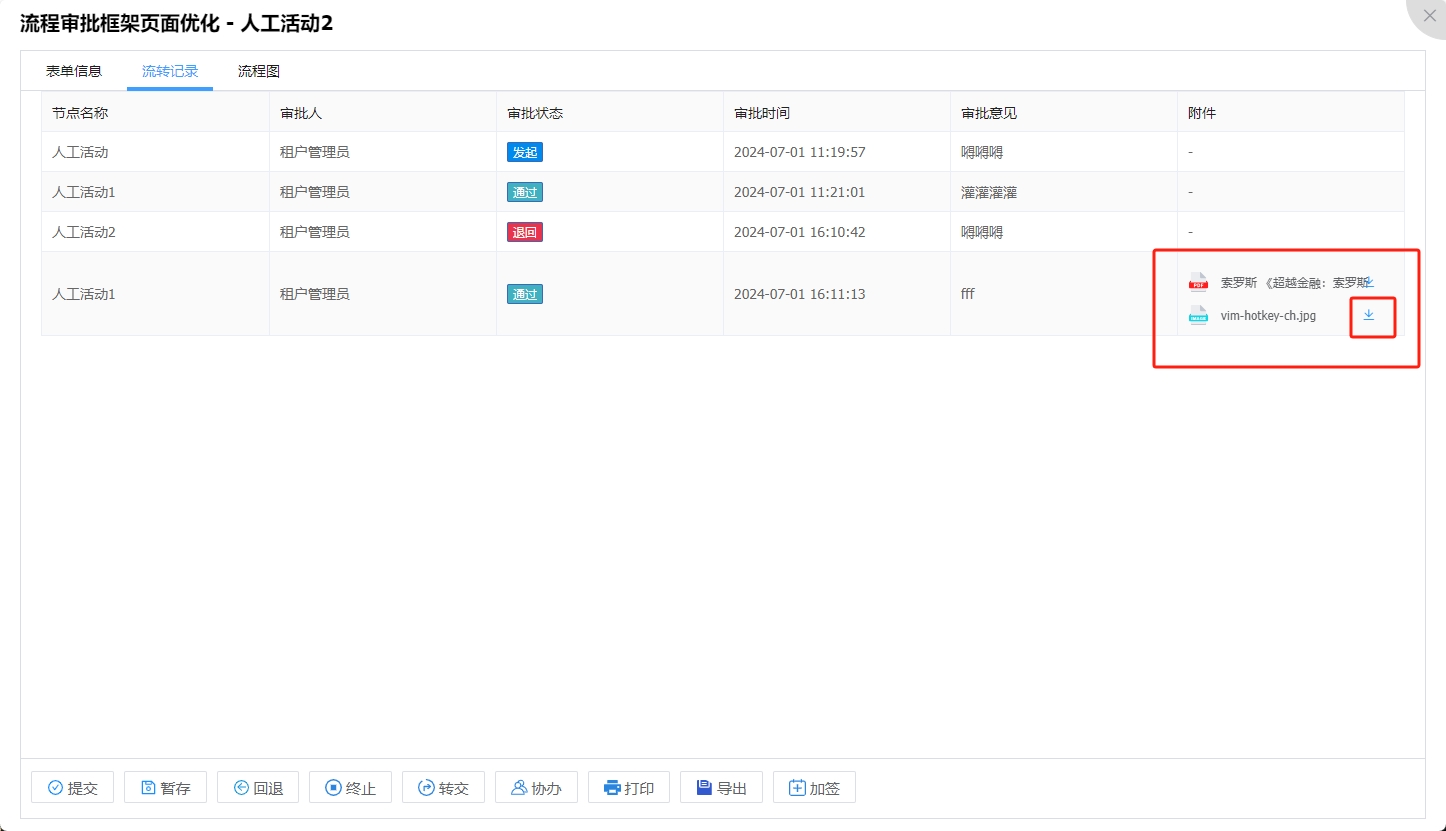Click the 回退 rollback button
Image resolution: width=1446 pixels, height=831 pixels.
(258, 788)
